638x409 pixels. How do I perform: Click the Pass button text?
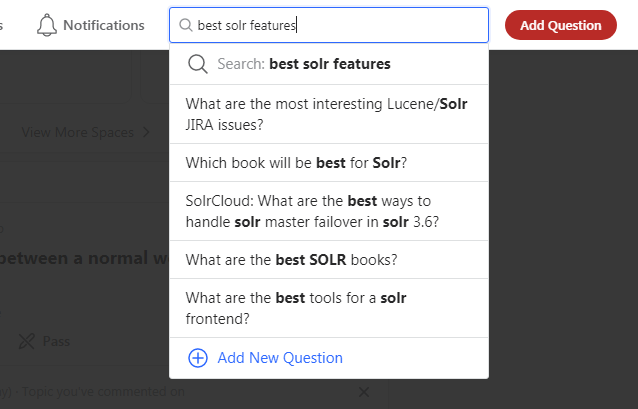tap(56, 341)
